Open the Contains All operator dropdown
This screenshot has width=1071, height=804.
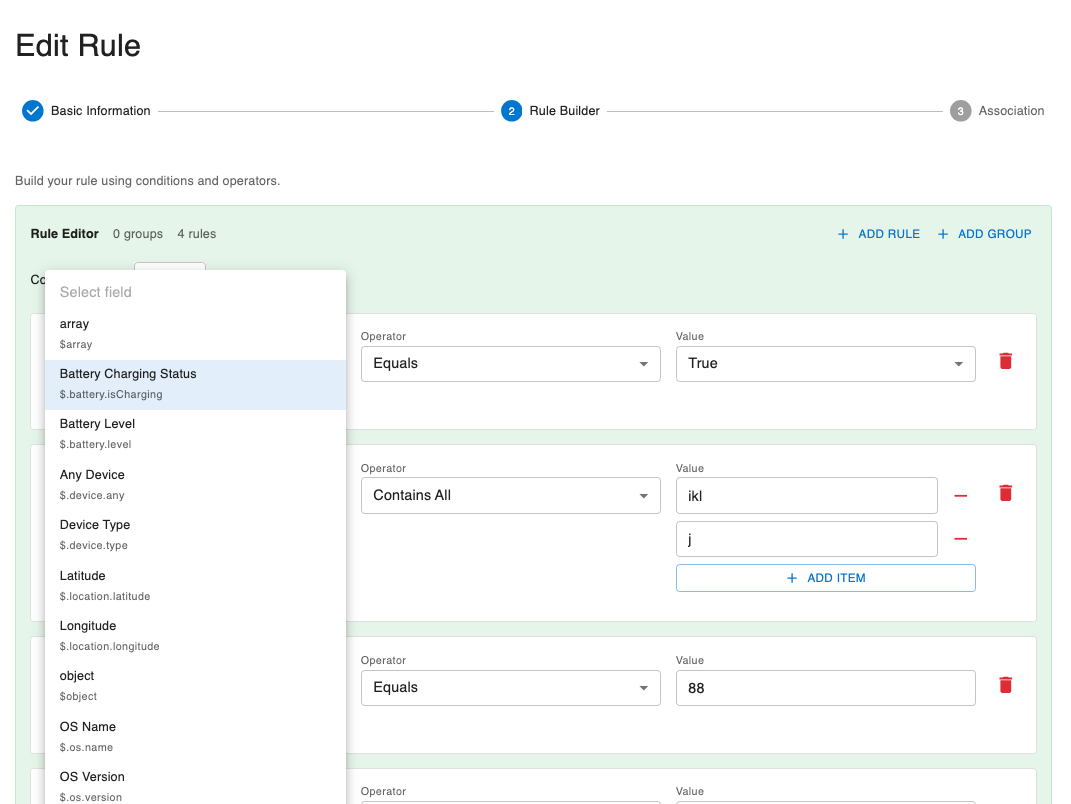[x=510, y=495]
